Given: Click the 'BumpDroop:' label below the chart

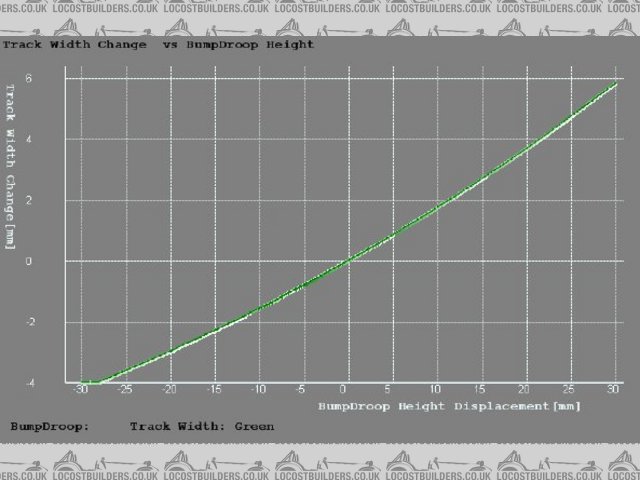Looking at the screenshot, I should coord(50,426).
